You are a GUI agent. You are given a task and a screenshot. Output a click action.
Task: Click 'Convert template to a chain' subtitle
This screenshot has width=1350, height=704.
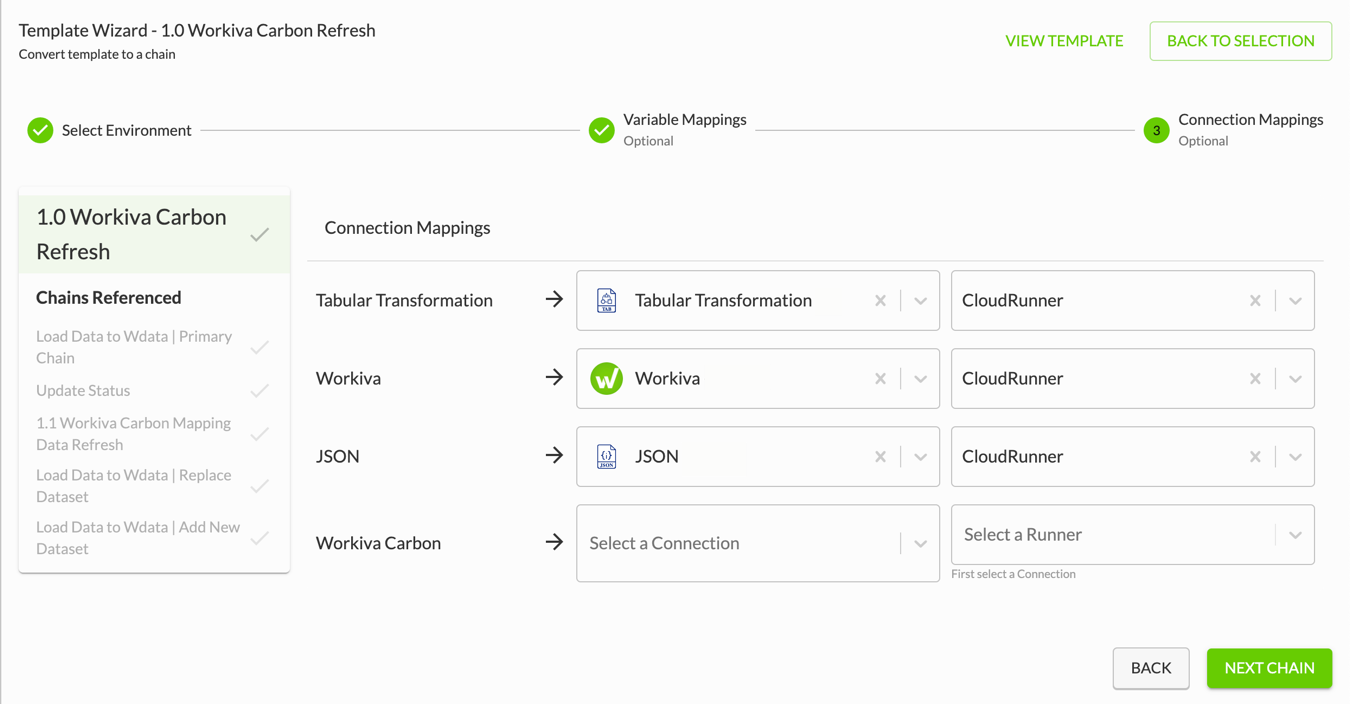pyautogui.click(x=97, y=54)
